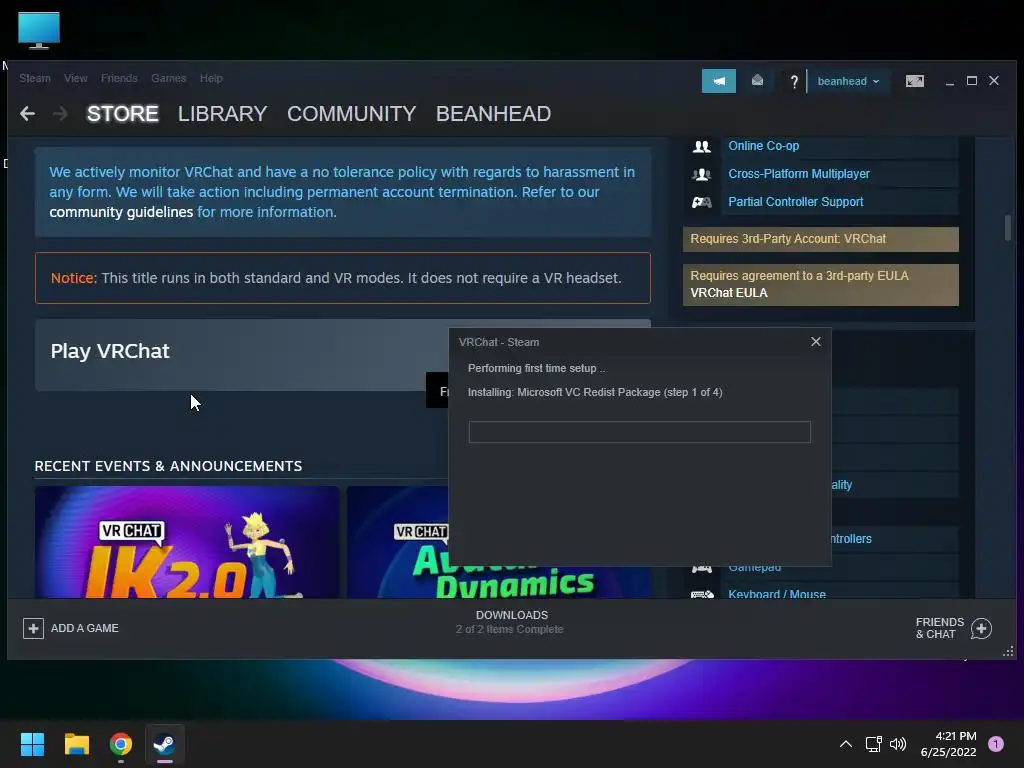Open the VRChat EULA link
This screenshot has width=1024, height=768.
point(729,293)
